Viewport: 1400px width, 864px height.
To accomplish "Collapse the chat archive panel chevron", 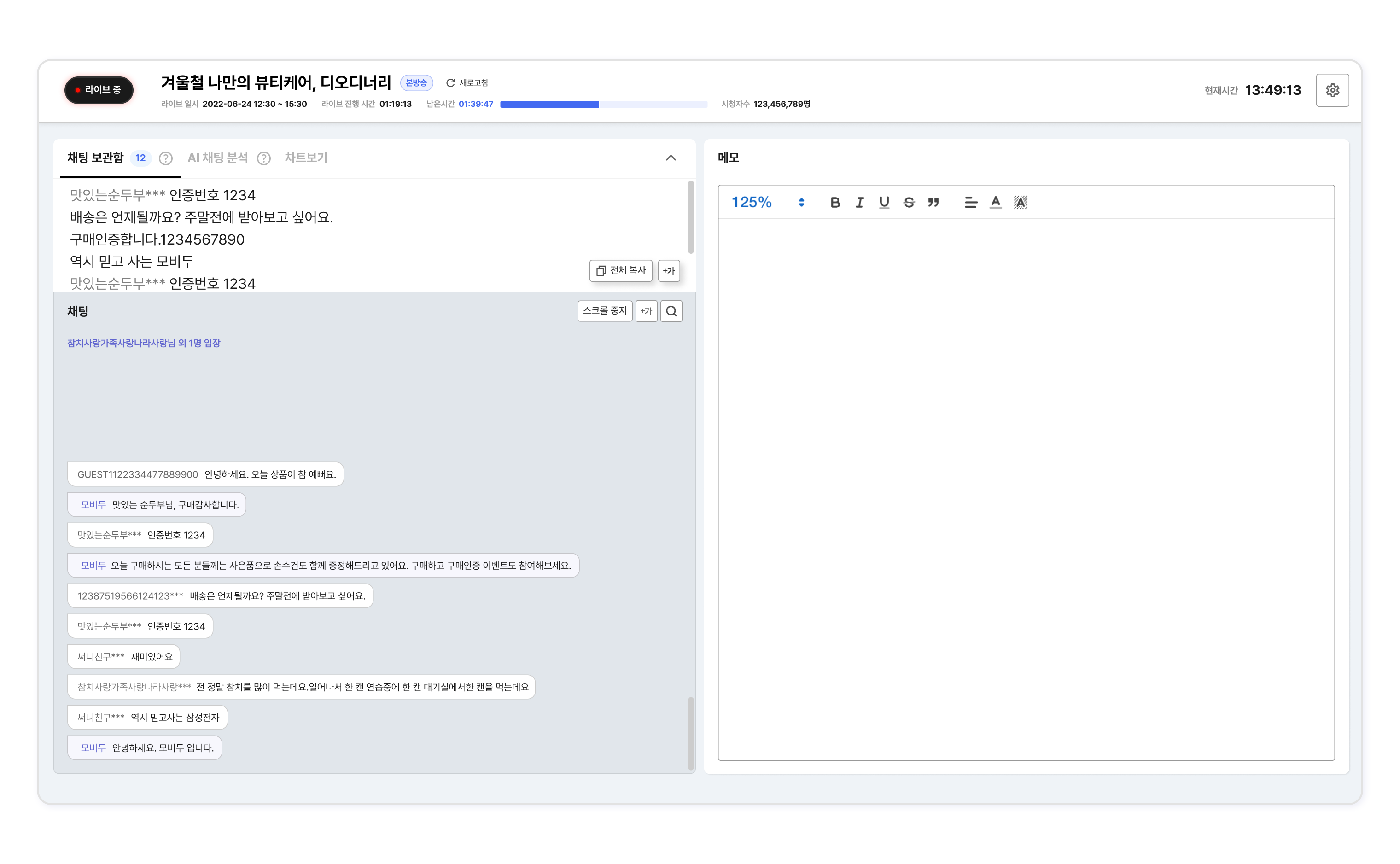I will pos(671,158).
